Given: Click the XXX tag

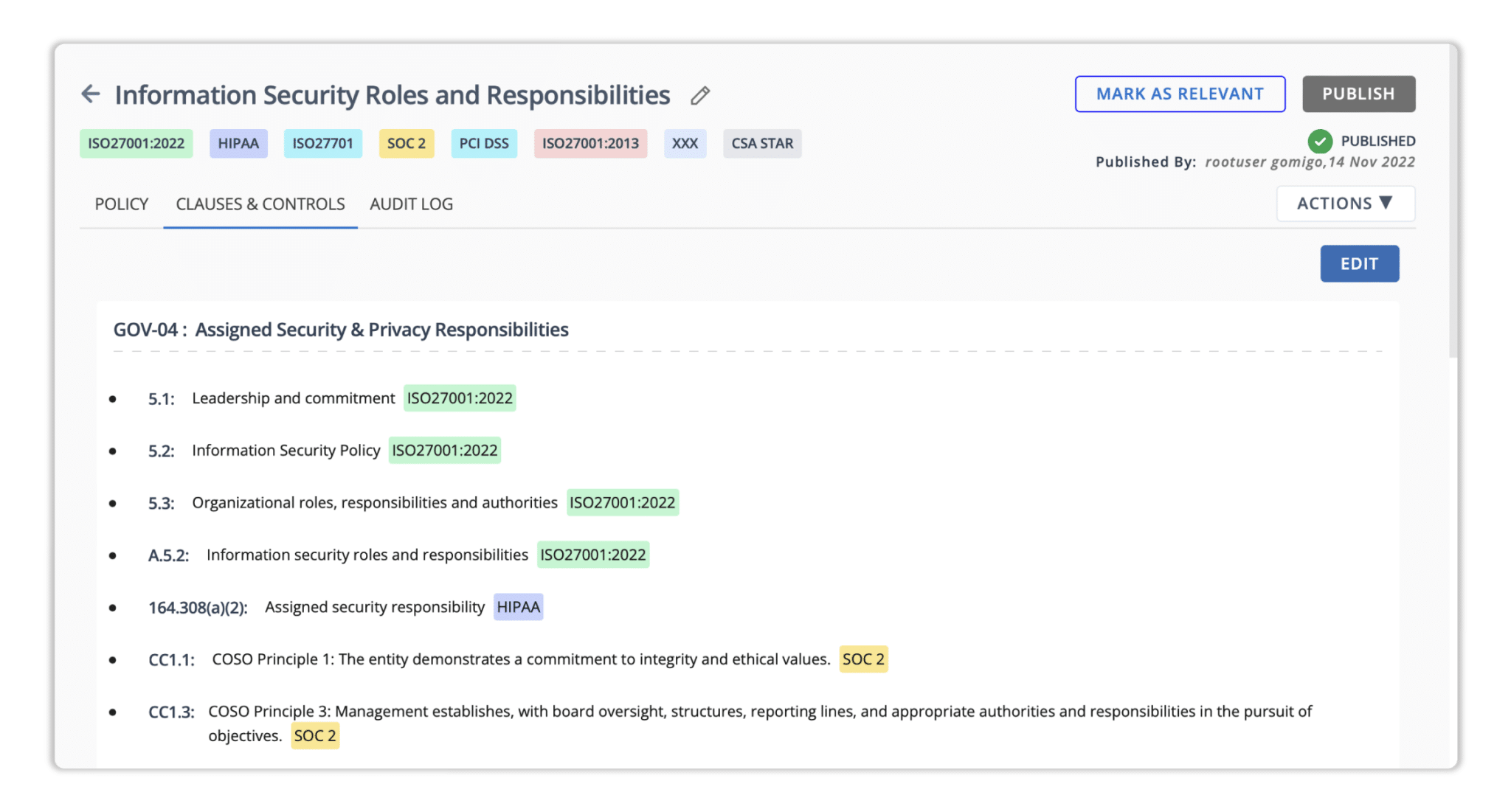Looking at the screenshot, I should point(685,143).
